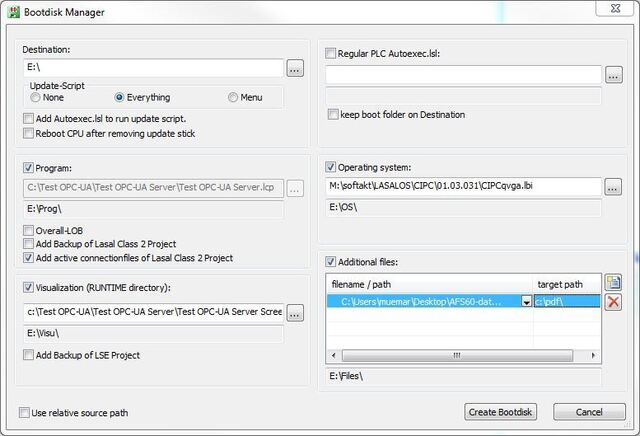The height and width of the screenshot is (436, 640).
Task: Click the Bootdisk Manager title bar icon
Action: [14, 12]
